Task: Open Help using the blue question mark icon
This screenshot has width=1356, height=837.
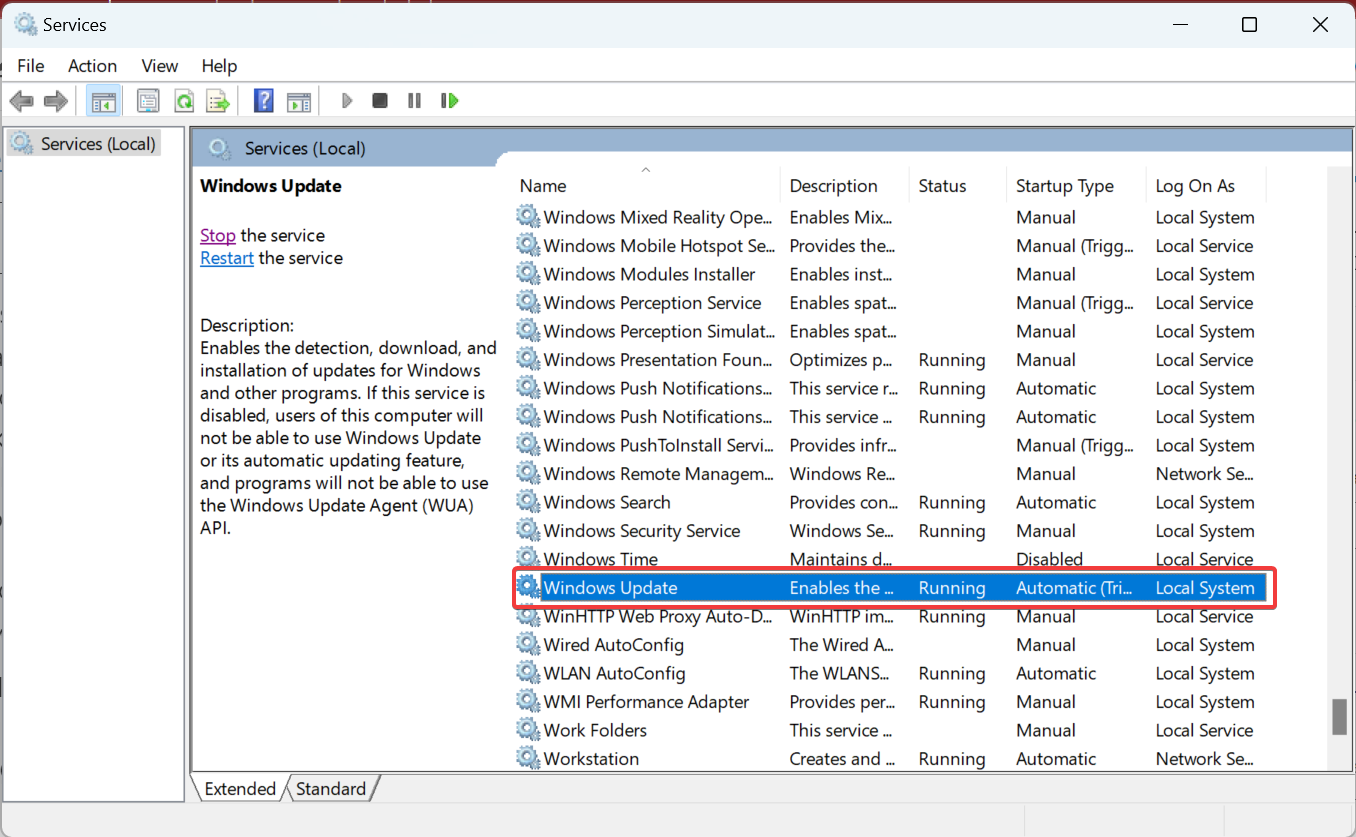Action: [x=264, y=101]
